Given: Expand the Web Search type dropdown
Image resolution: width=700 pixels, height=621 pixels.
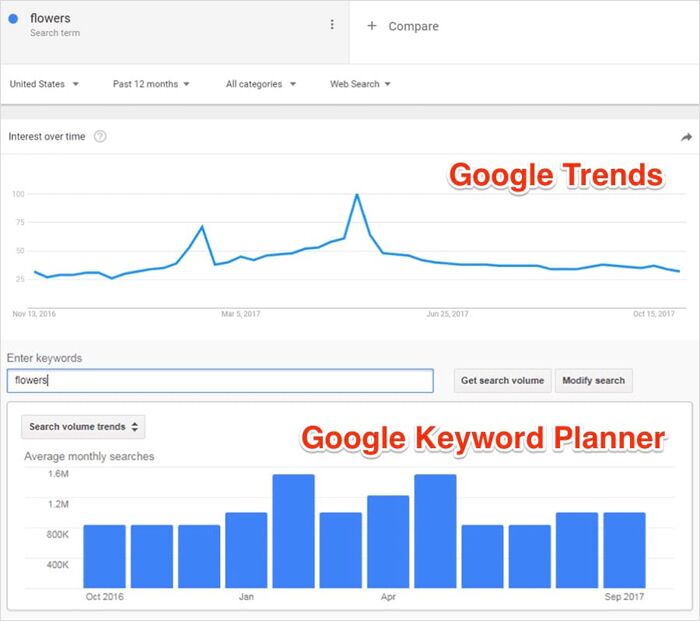Looking at the screenshot, I should [360, 84].
